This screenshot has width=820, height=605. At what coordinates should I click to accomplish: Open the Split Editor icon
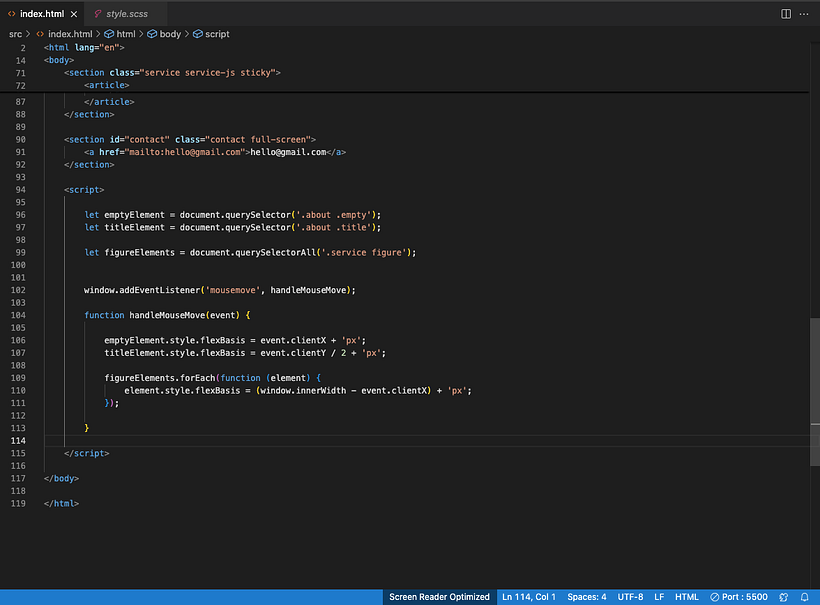pos(786,13)
